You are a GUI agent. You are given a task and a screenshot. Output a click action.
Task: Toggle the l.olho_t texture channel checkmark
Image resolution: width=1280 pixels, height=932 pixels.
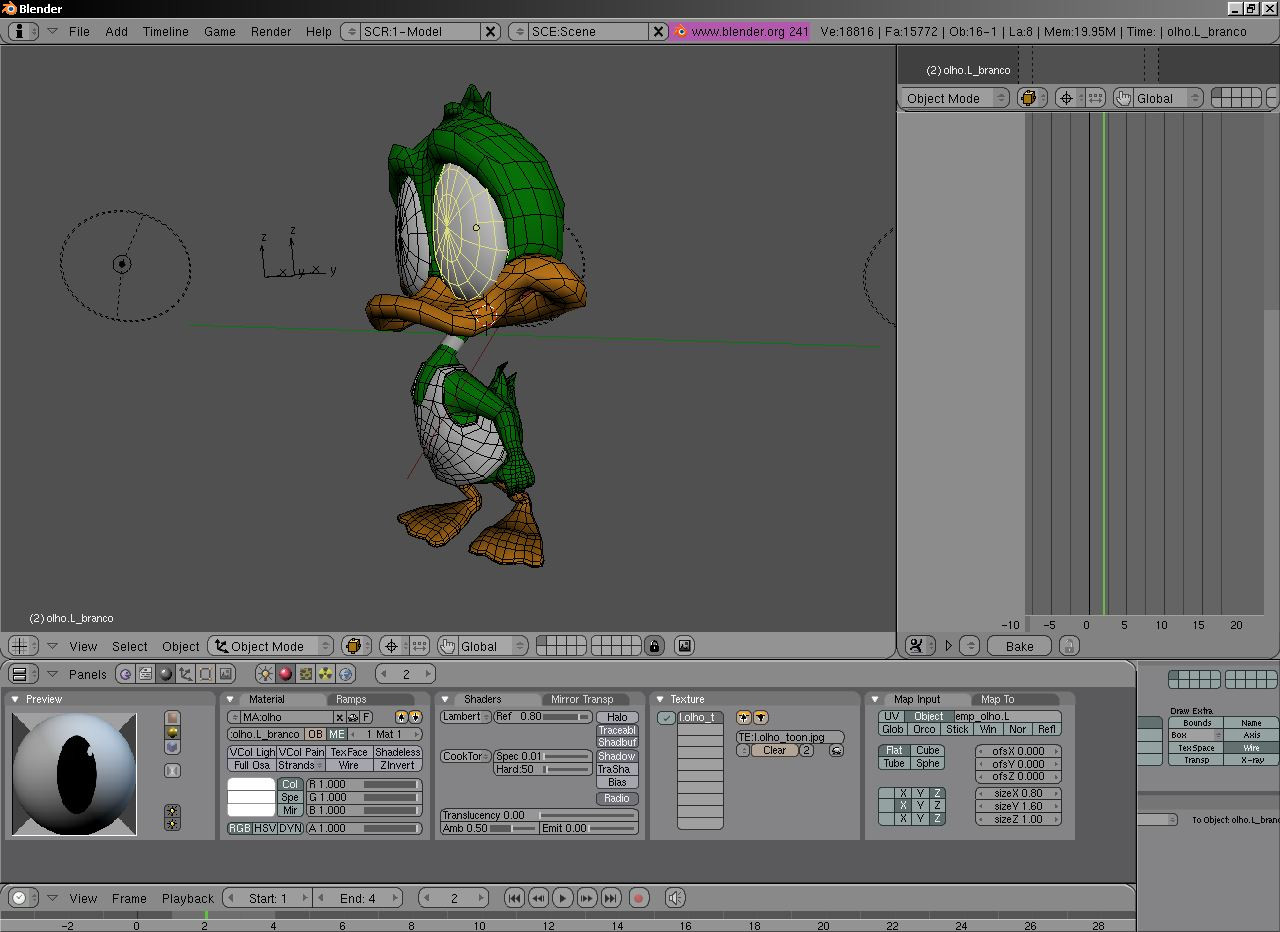(x=666, y=718)
